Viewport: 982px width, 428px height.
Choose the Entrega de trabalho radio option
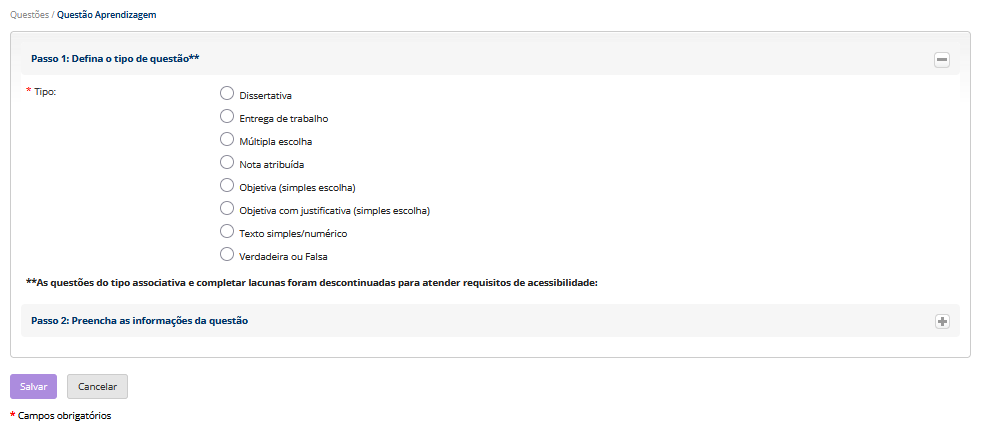point(227,117)
